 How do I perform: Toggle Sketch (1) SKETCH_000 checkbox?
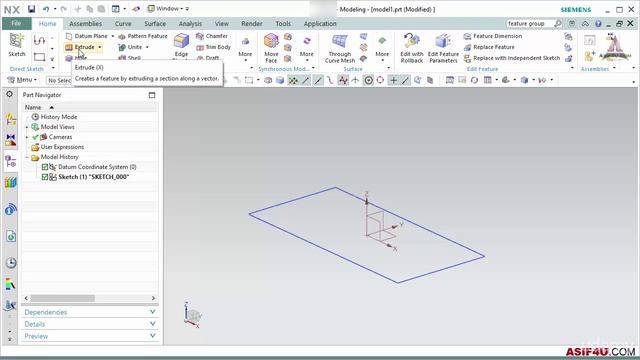click(x=45, y=177)
